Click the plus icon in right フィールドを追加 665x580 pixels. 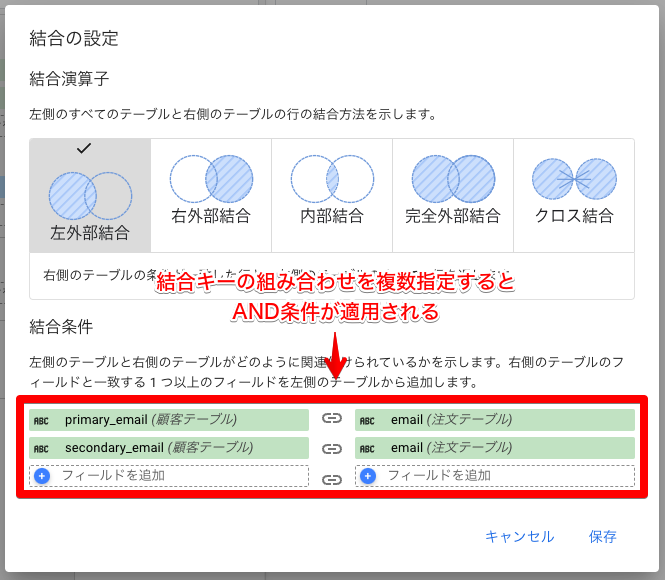[368, 476]
